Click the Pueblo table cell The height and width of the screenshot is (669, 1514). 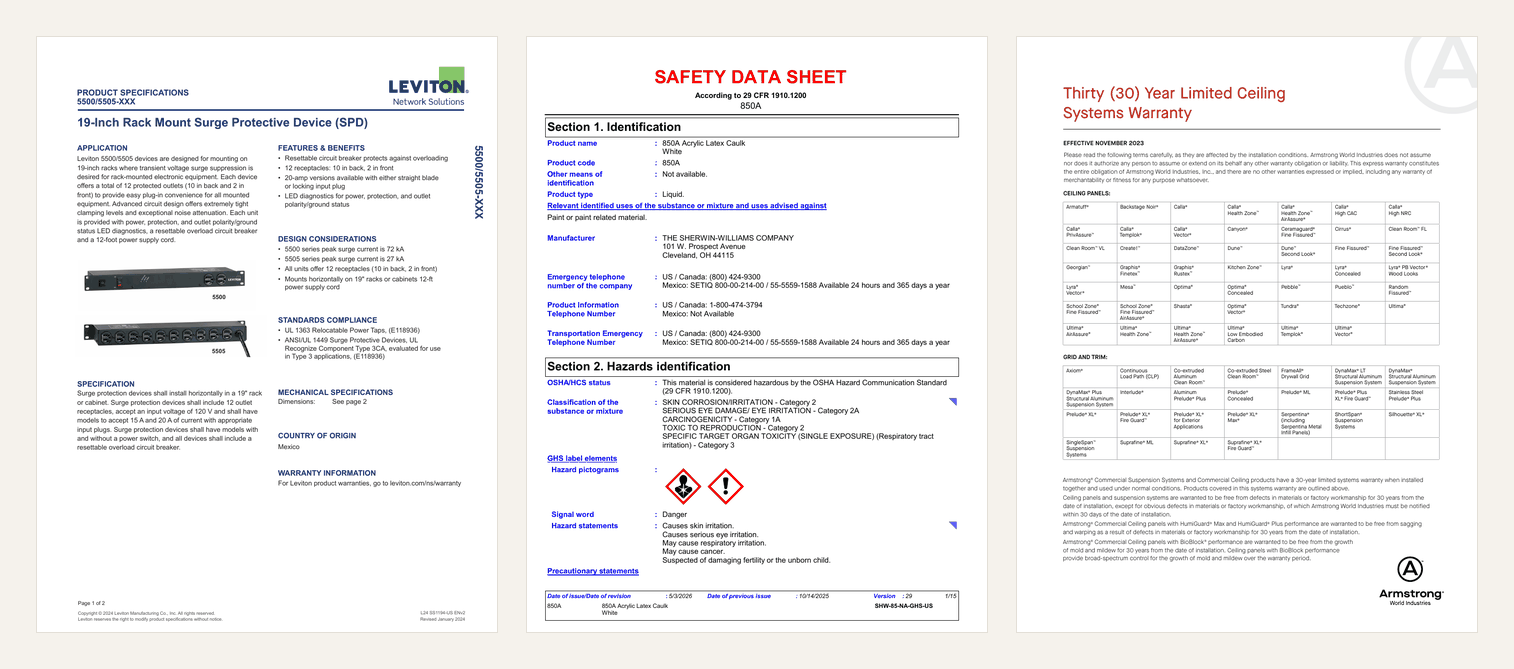pos(1358,291)
